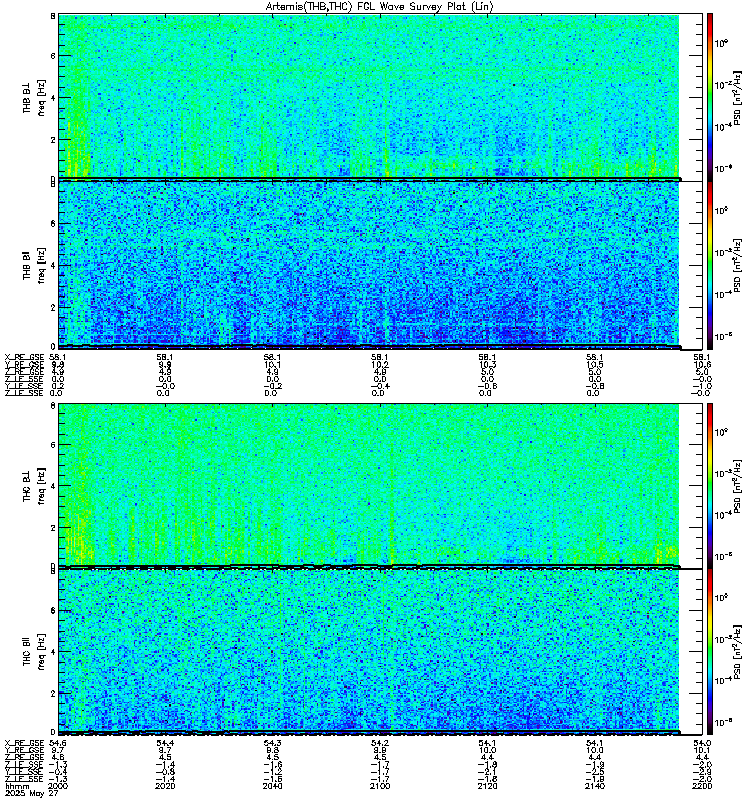Click the '54.6' X_RE_GSE value for THC
This screenshot has height=800, width=750.
[58, 743]
